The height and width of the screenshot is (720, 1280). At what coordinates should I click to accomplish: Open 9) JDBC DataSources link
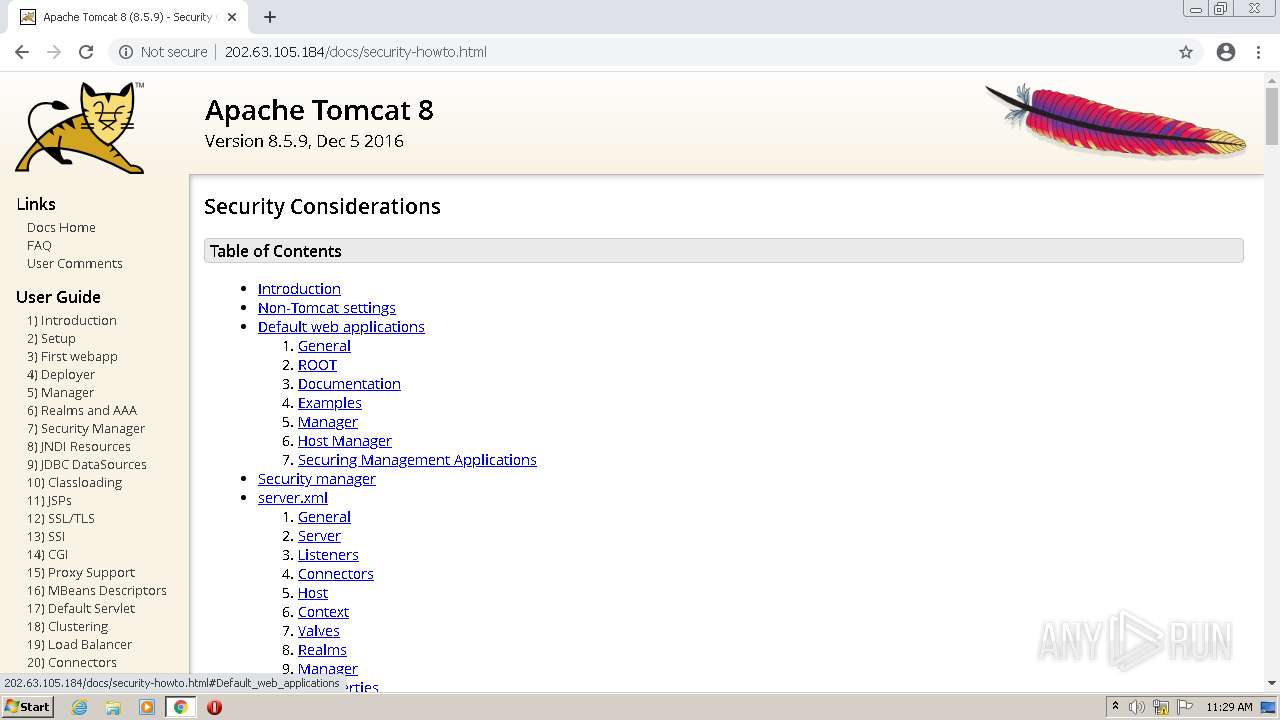(87, 464)
